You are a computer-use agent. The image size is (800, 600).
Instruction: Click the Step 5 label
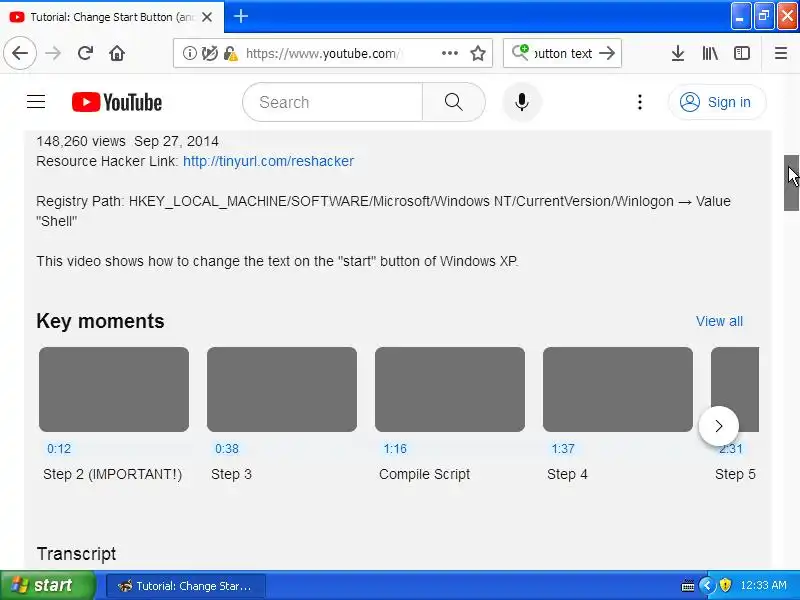pyautogui.click(x=735, y=474)
